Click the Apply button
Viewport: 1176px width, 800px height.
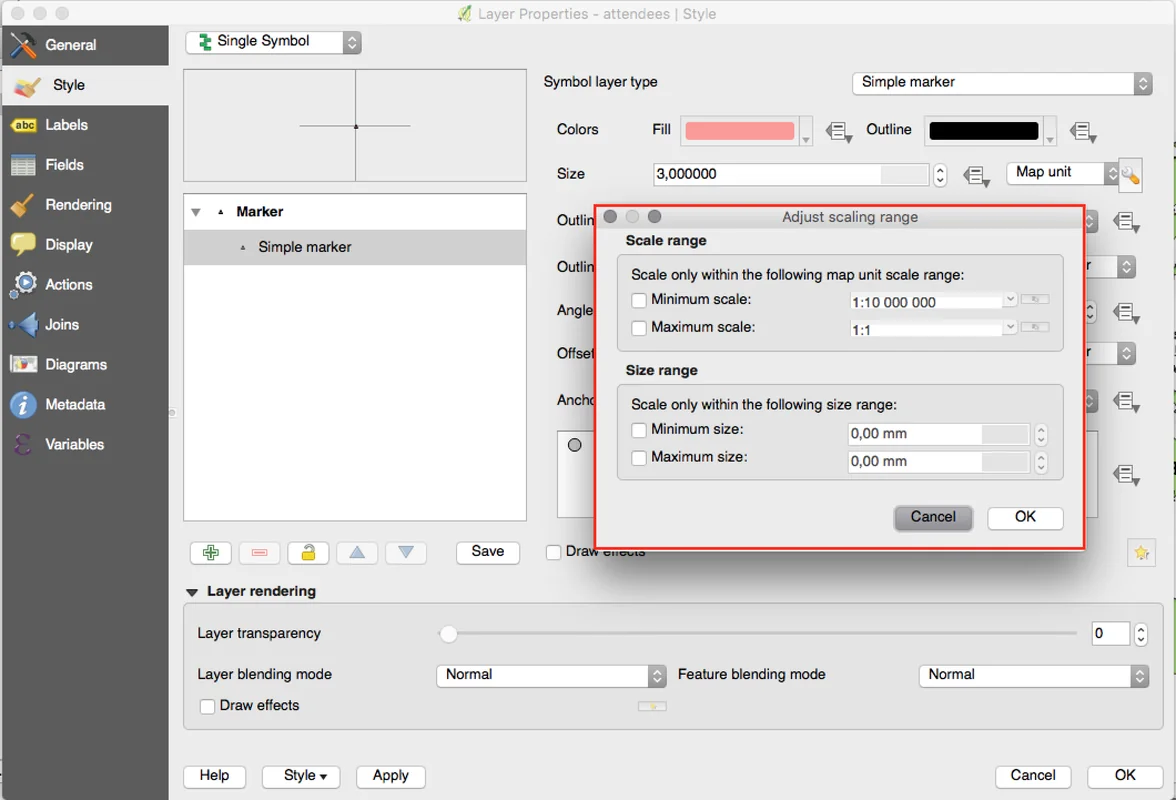390,776
